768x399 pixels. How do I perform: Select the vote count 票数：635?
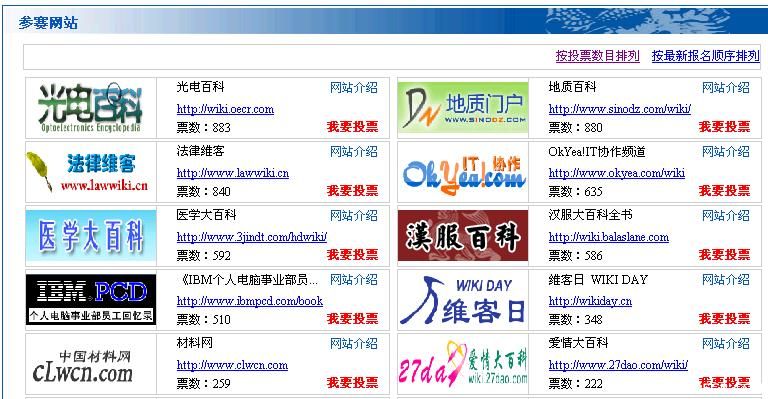click(576, 191)
